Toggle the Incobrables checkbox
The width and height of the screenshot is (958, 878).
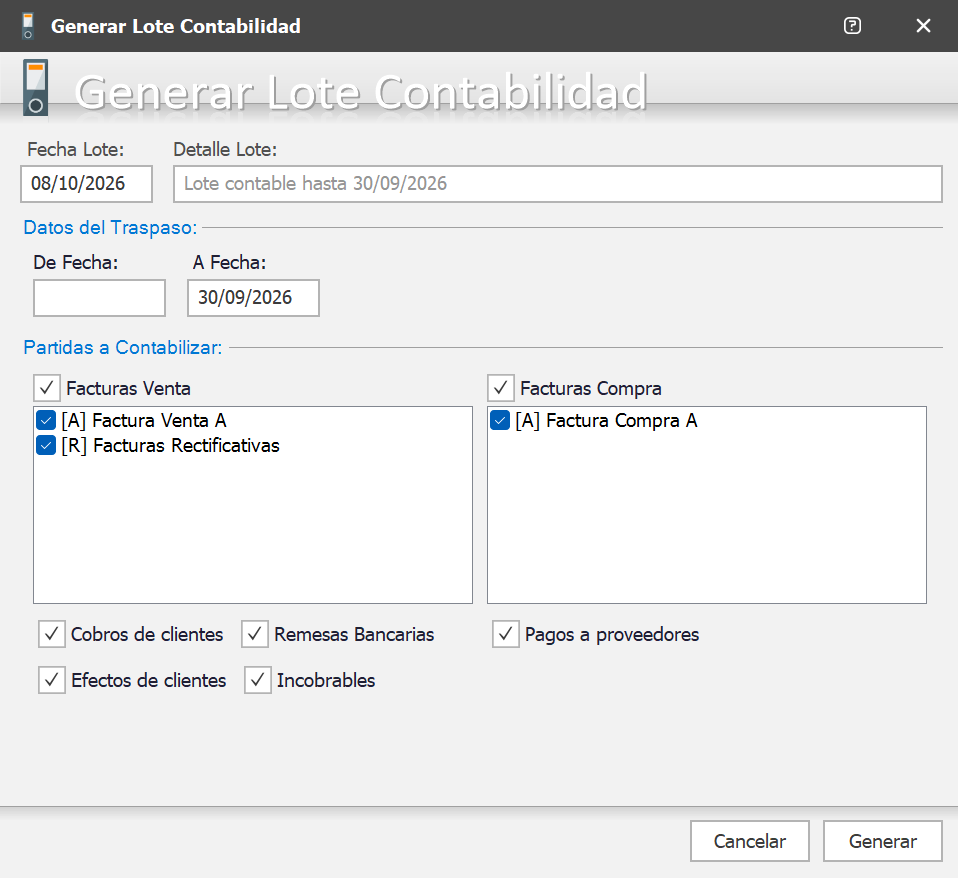(x=257, y=680)
